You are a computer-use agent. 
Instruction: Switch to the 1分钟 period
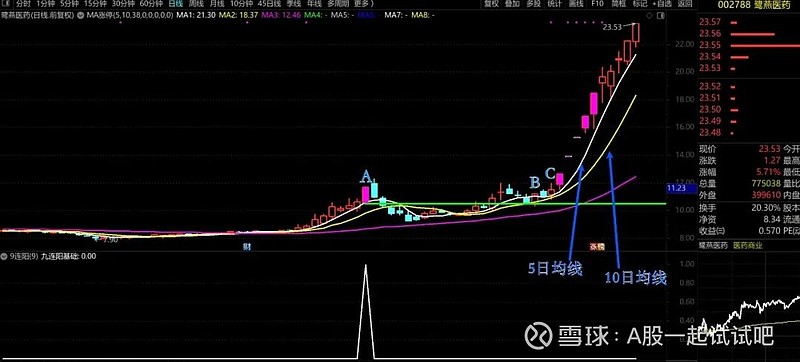[46, 4]
